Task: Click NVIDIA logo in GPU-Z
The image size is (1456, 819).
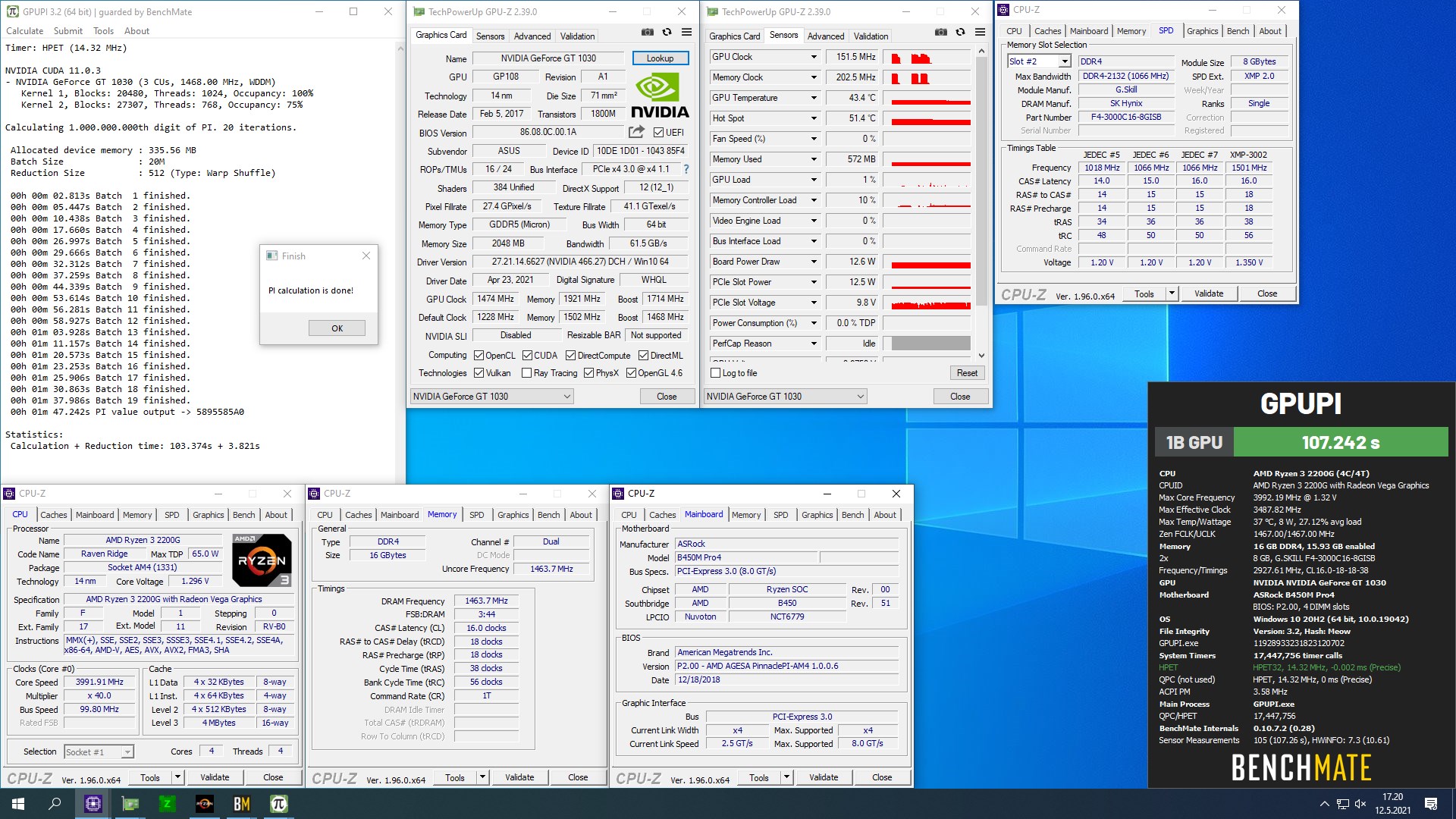Action: coord(660,96)
